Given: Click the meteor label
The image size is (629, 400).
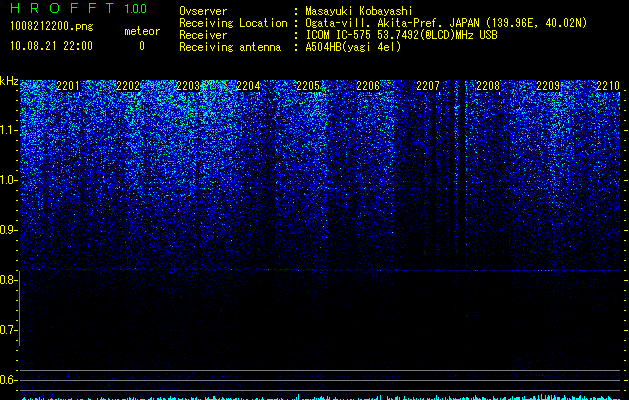Looking at the screenshot, I should (142, 31).
